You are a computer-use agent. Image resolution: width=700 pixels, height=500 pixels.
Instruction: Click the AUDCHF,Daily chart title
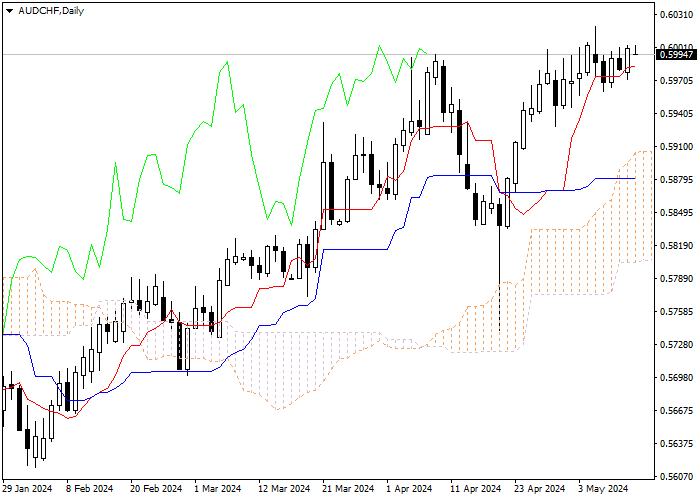click(51, 11)
